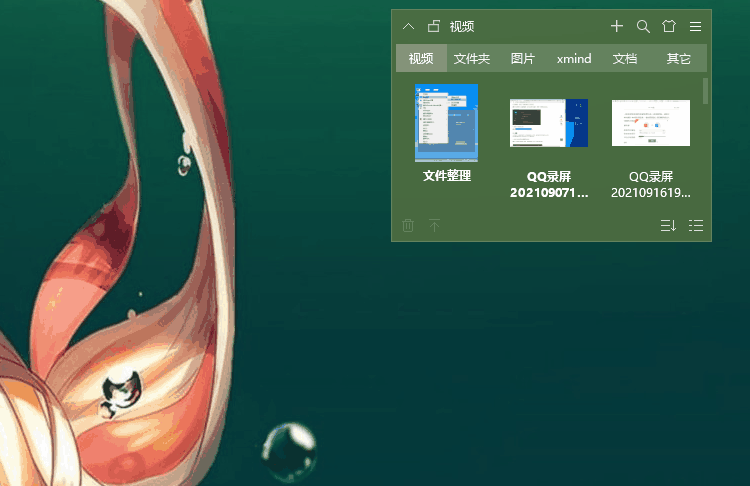The width and height of the screenshot is (750, 486).
Task: Click the lock/pin panel icon
Action: click(433, 26)
